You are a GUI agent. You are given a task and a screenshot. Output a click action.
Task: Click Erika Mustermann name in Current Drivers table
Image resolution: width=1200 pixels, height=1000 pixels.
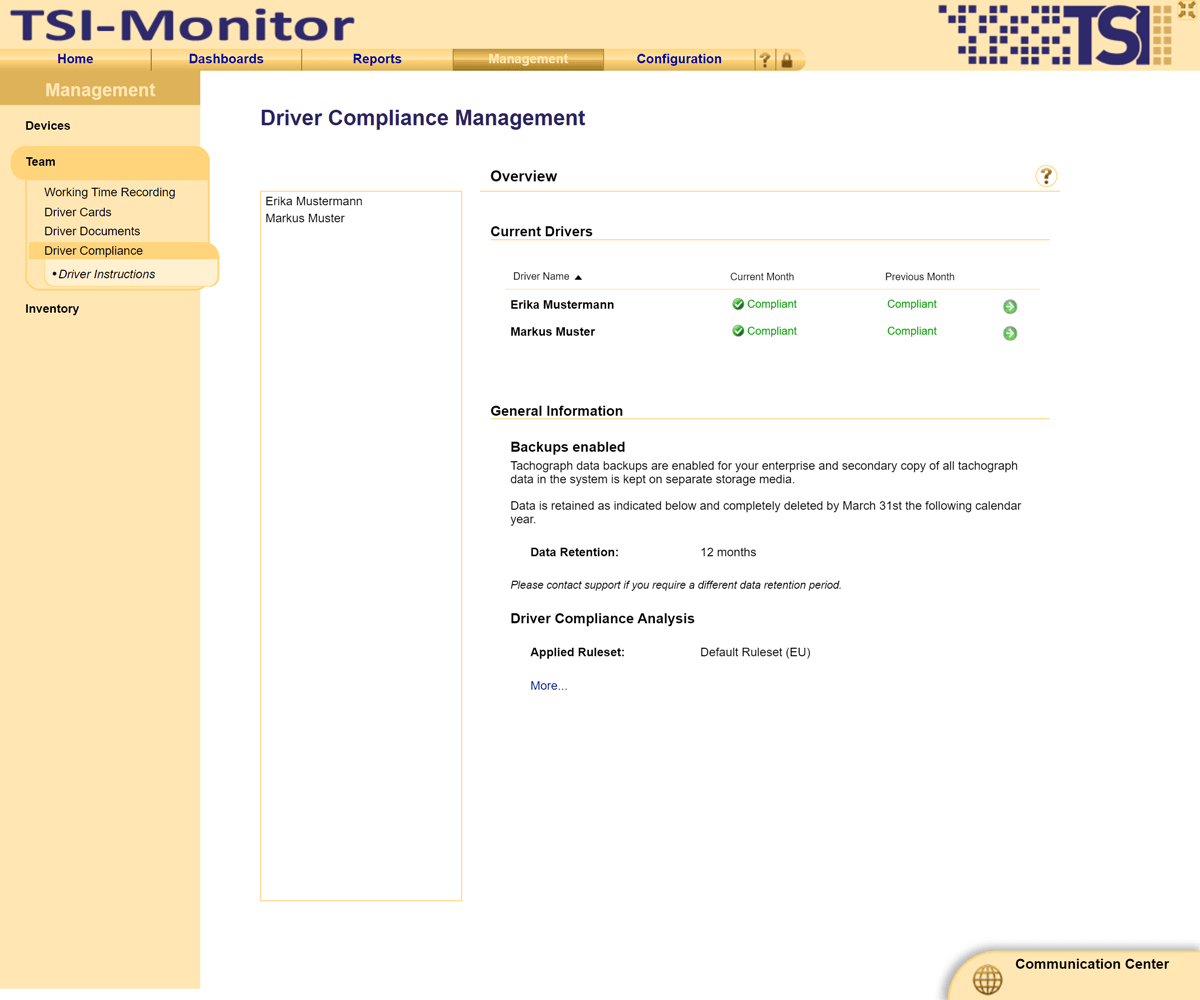coord(562,305)
